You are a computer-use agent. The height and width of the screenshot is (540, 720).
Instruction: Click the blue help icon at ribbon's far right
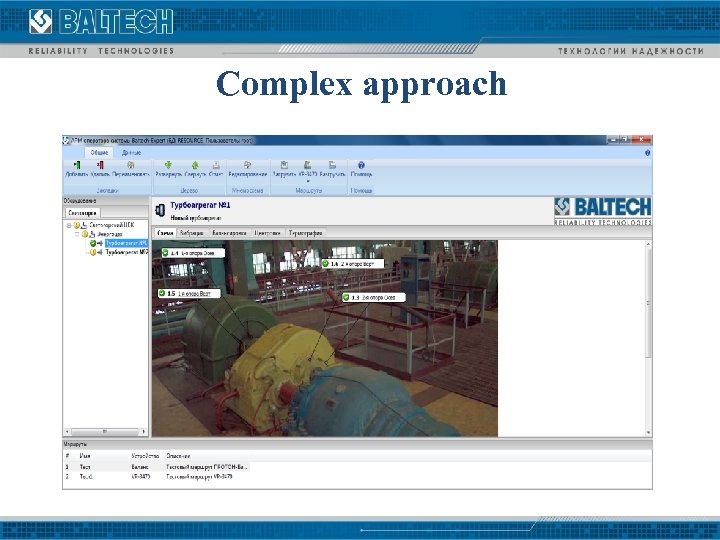pyautogui.click(x=647, y=153)
